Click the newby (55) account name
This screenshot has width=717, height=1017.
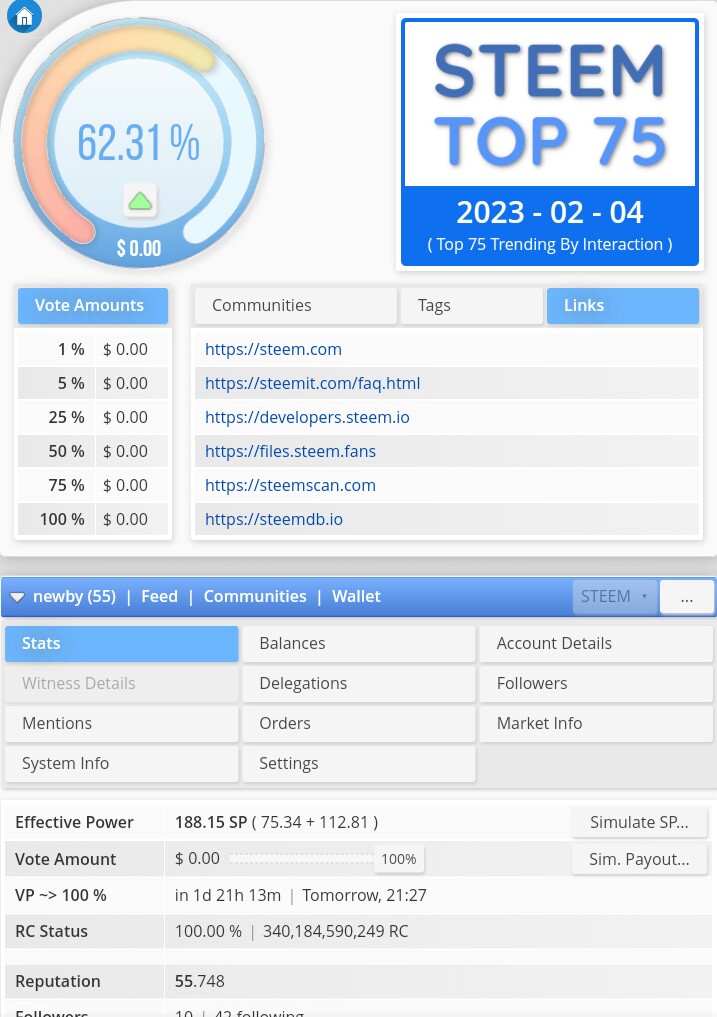[x=75, y=597]
